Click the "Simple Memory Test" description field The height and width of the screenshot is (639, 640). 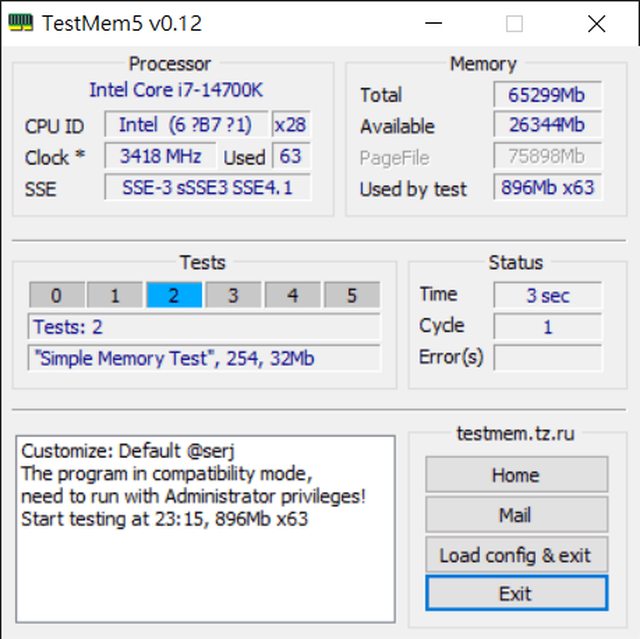click(x=204, y=358)
